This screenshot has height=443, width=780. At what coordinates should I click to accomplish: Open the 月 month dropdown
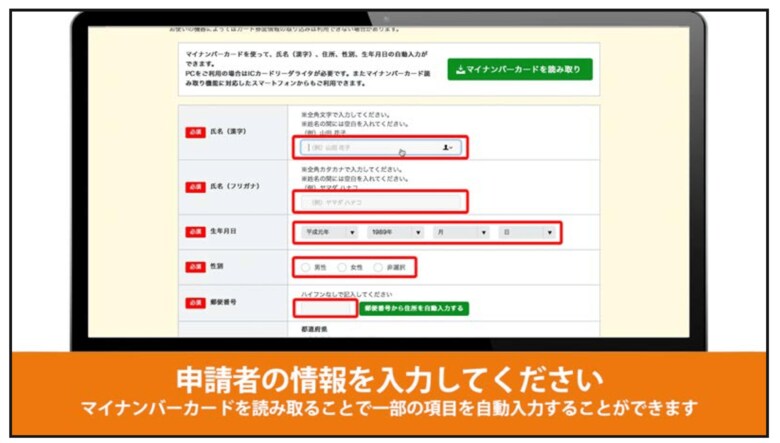[x=461, y=232]
